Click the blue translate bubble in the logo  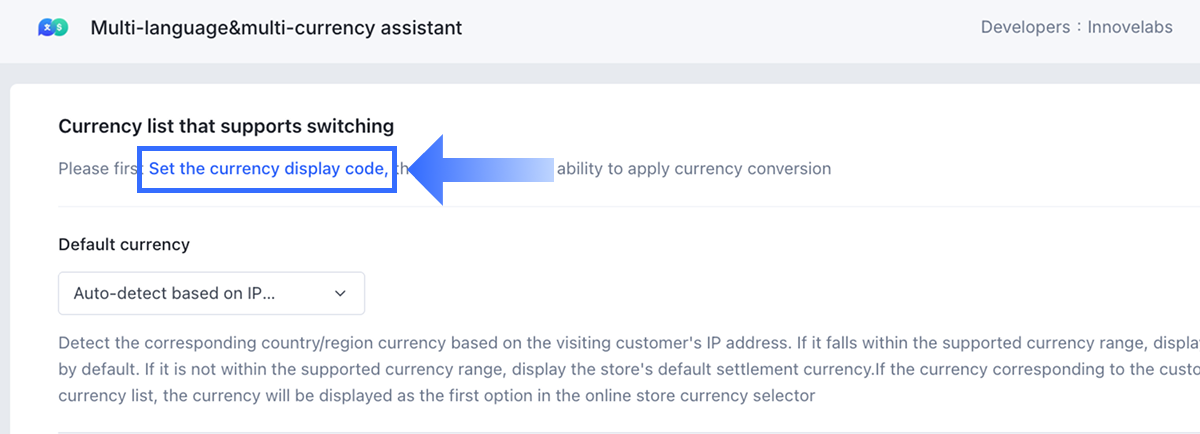coord(46,29)
